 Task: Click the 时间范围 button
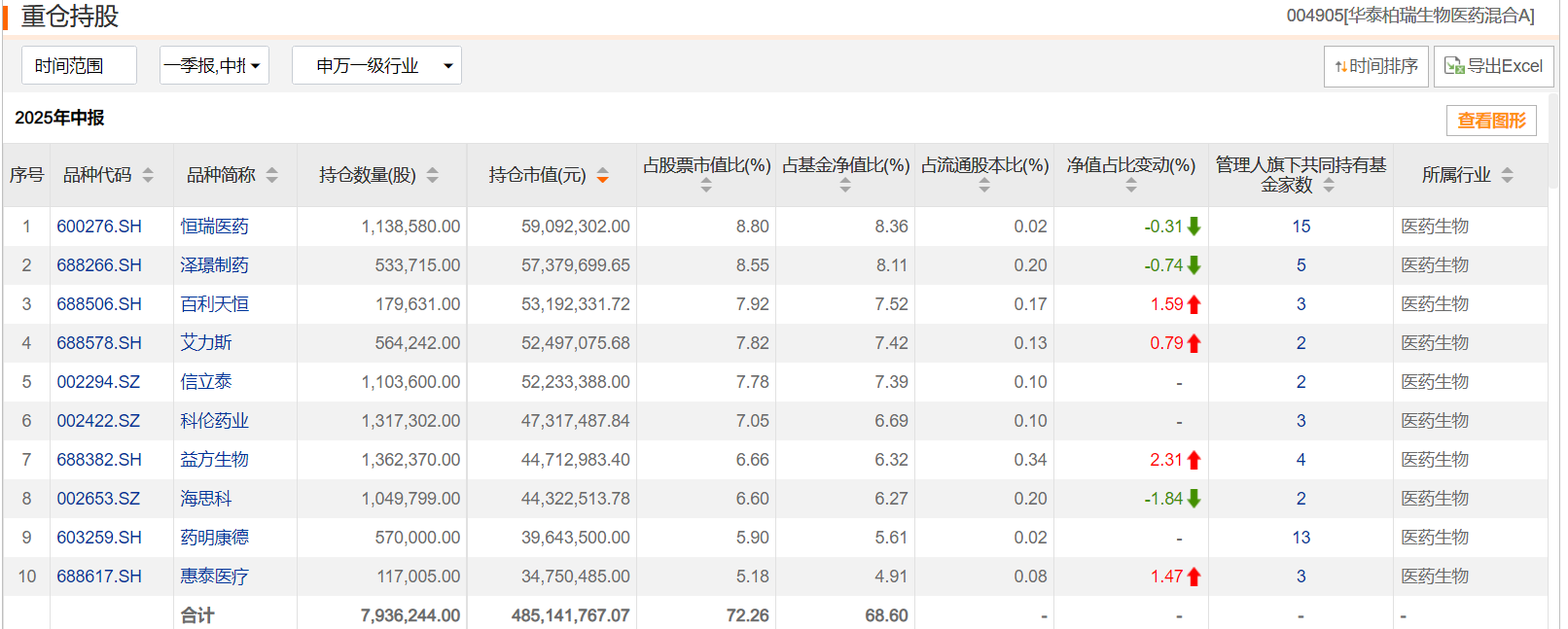(79, 65)
